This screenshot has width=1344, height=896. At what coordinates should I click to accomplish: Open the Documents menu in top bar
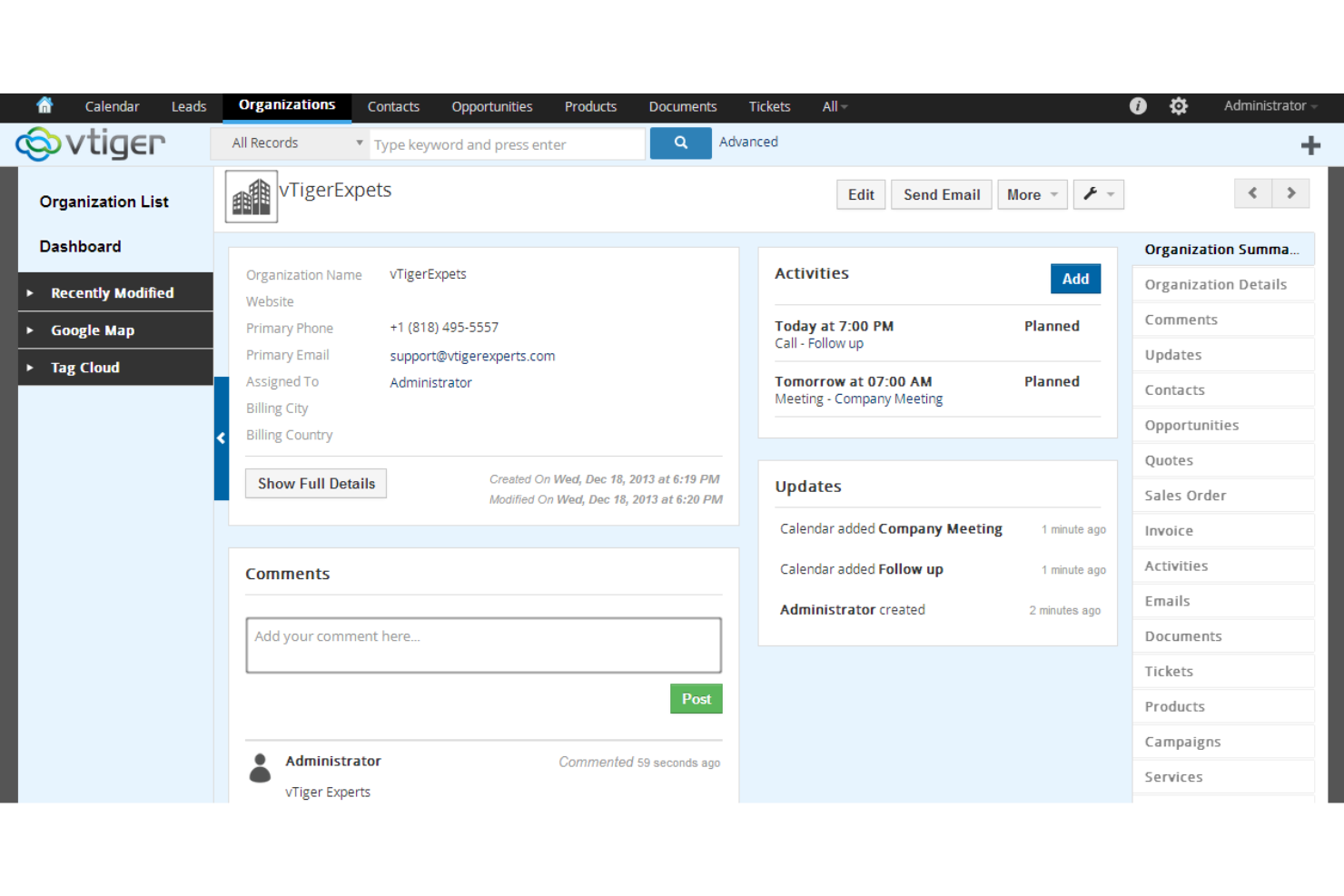(x=683, y=106)
